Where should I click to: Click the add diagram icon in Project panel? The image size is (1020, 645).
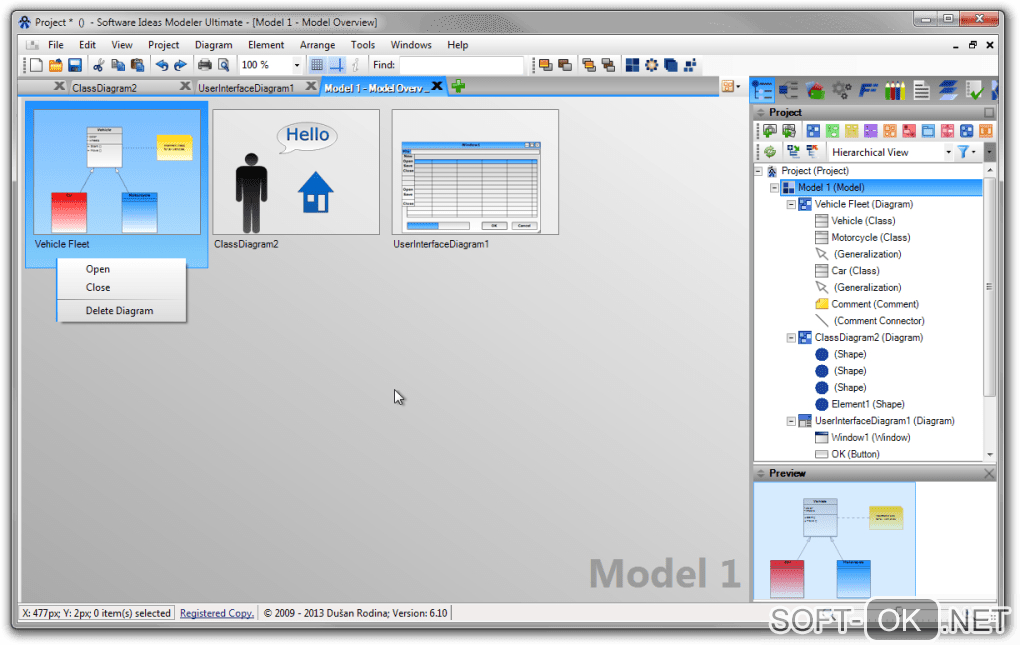click(x=770, y=131)
